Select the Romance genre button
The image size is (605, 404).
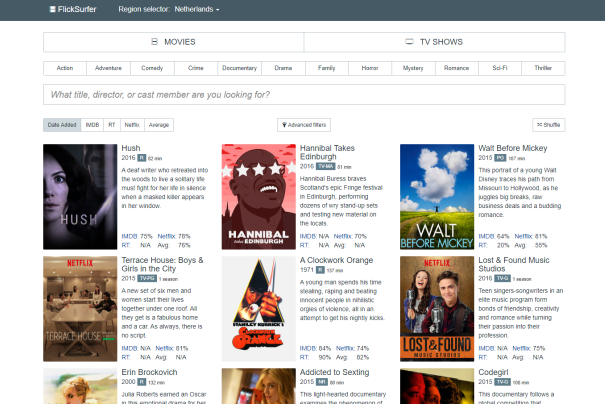click(456, 68)
